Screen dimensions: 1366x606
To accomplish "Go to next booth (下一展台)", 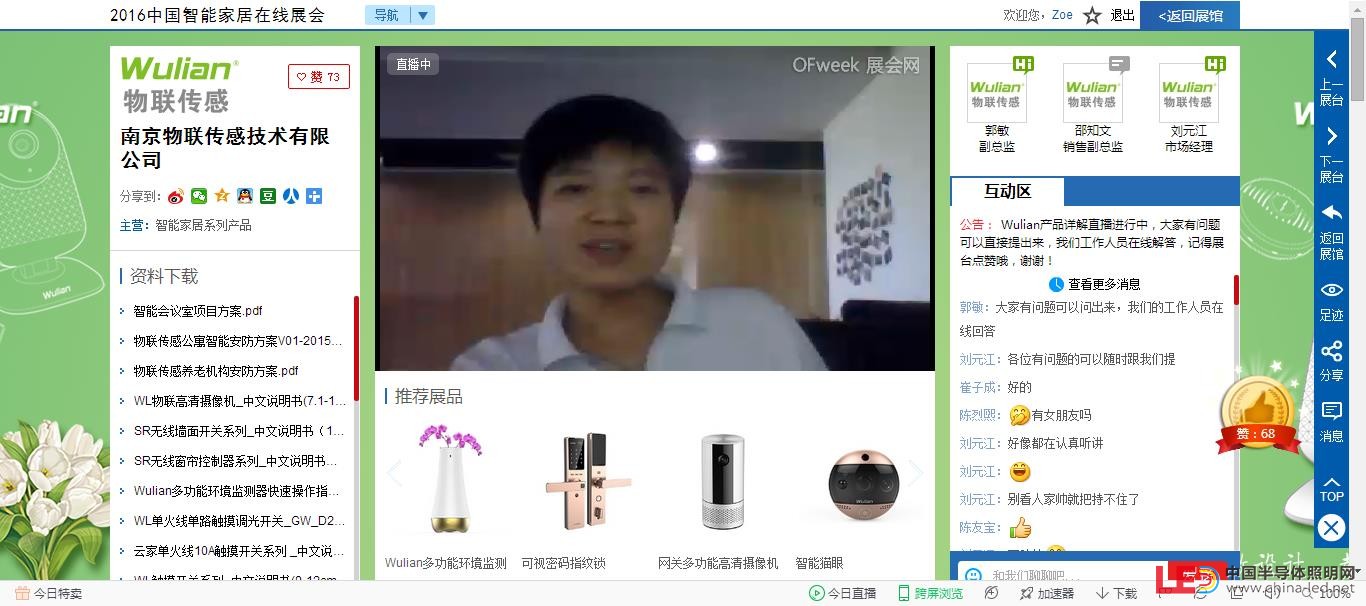I will click(1331, 153).
